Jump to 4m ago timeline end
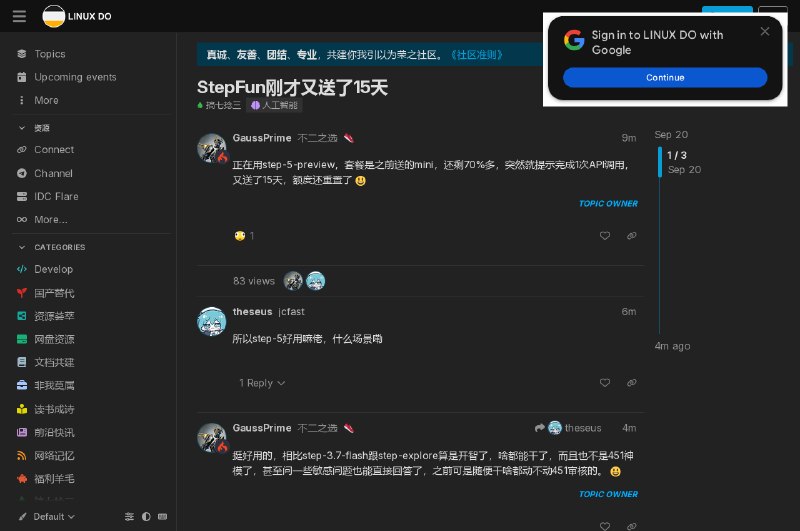Screen dimensions: 800x531 click(x=672, y=346)
